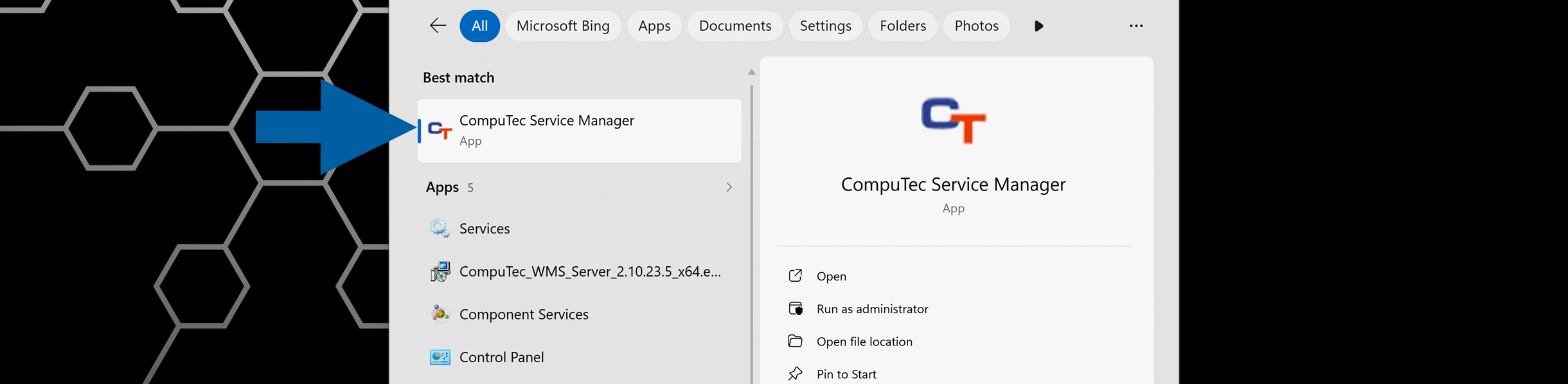Expand the Apps results section chevron
The width and height of the screenshot is (1568, 384).
click(x=729, y=187)
